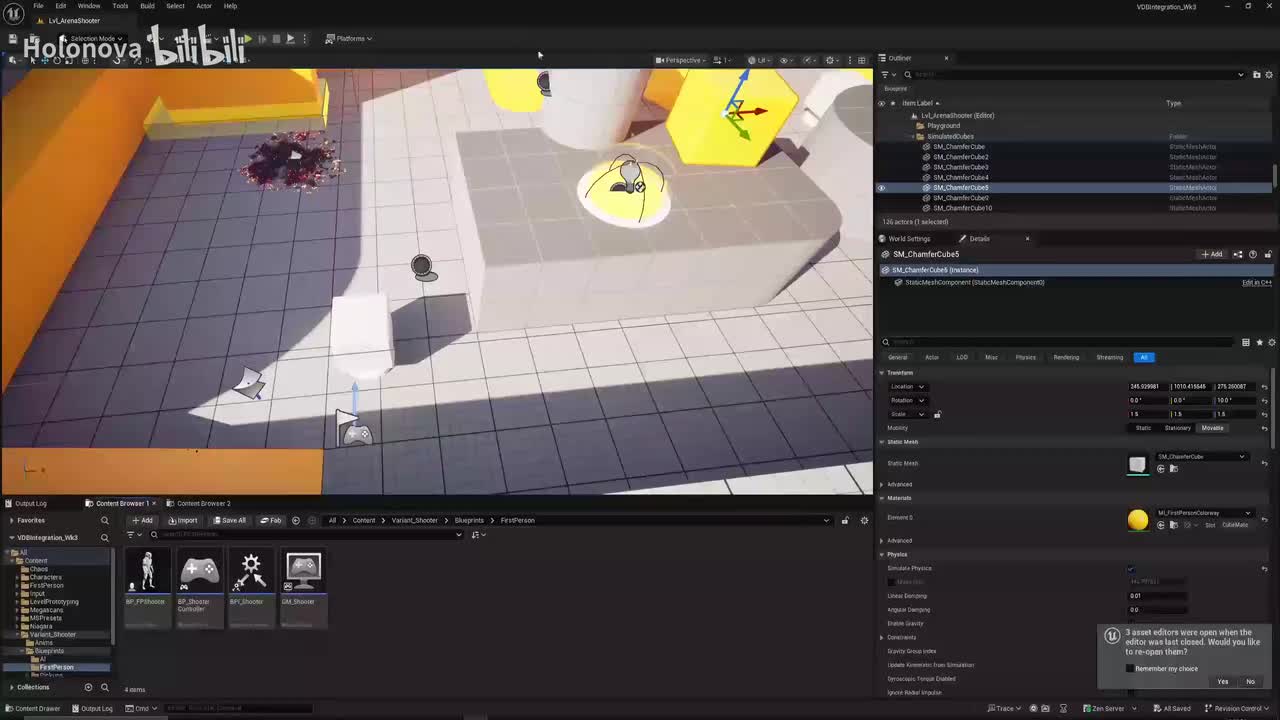
Task: Reset Mobility to default value
Action: coord(1264,428)
